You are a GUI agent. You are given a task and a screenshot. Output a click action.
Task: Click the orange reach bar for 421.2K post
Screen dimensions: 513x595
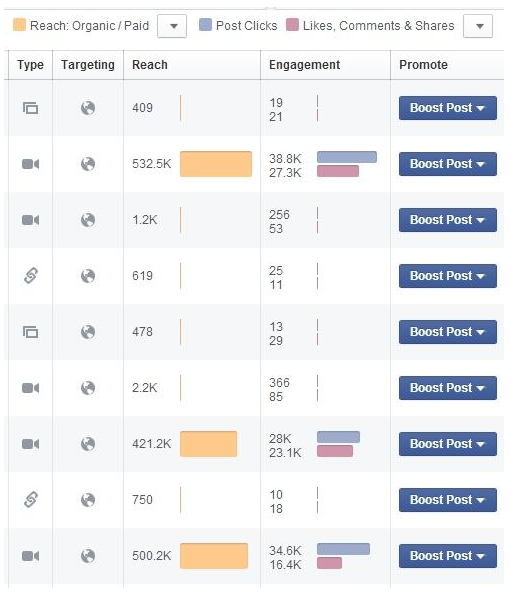pos(208,444)
